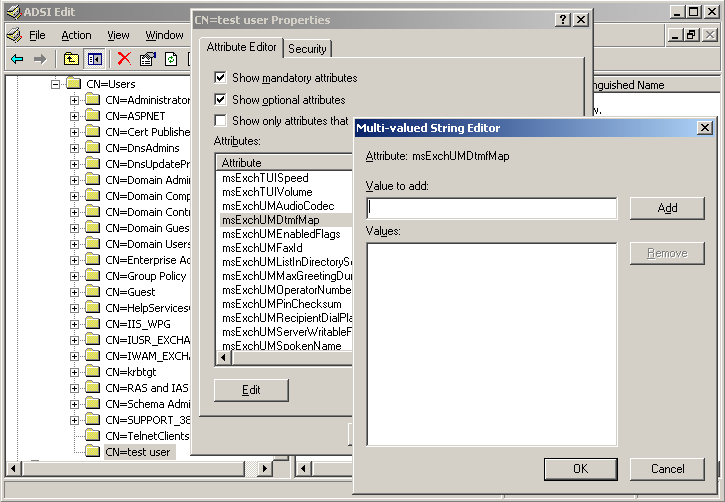Image resolution: width=725 pixels, height=502 pixels.
Task: Select msExchUMFaxId attribute
Action: (262, 248)
